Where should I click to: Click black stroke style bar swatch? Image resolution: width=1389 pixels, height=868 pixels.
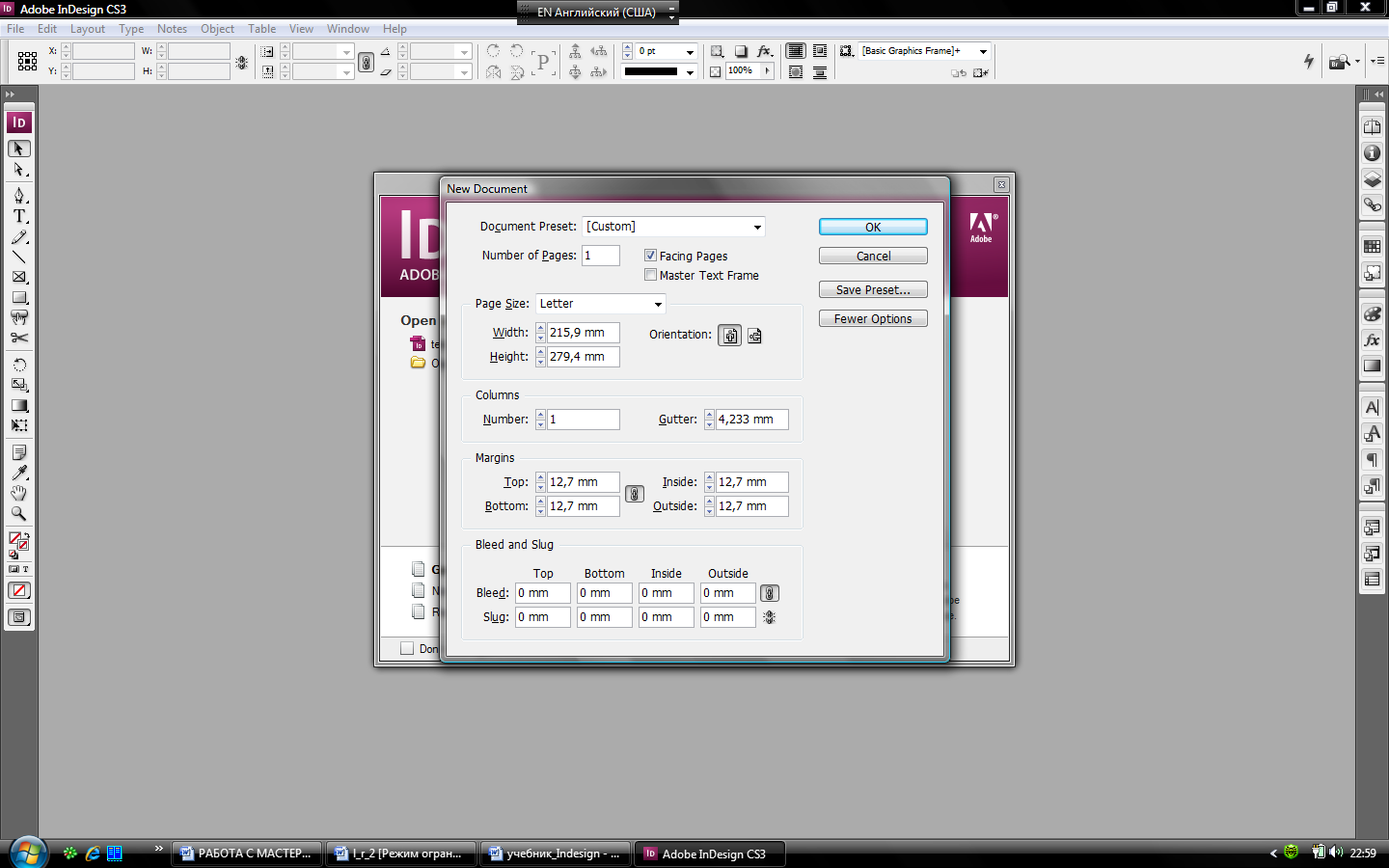tap(652, 71)
